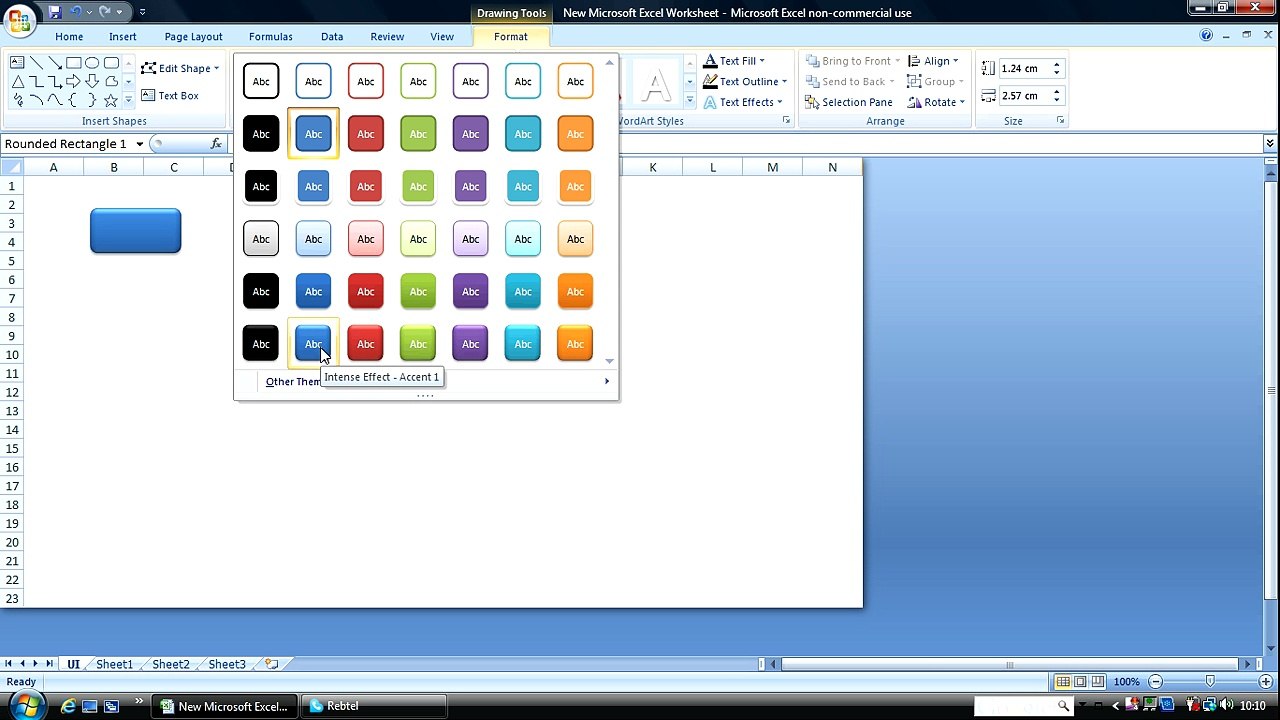The width and height of the screenshot is (1280, 720).
Task: Click the shape height field 1.24 cm
Action: (1023, 68)
